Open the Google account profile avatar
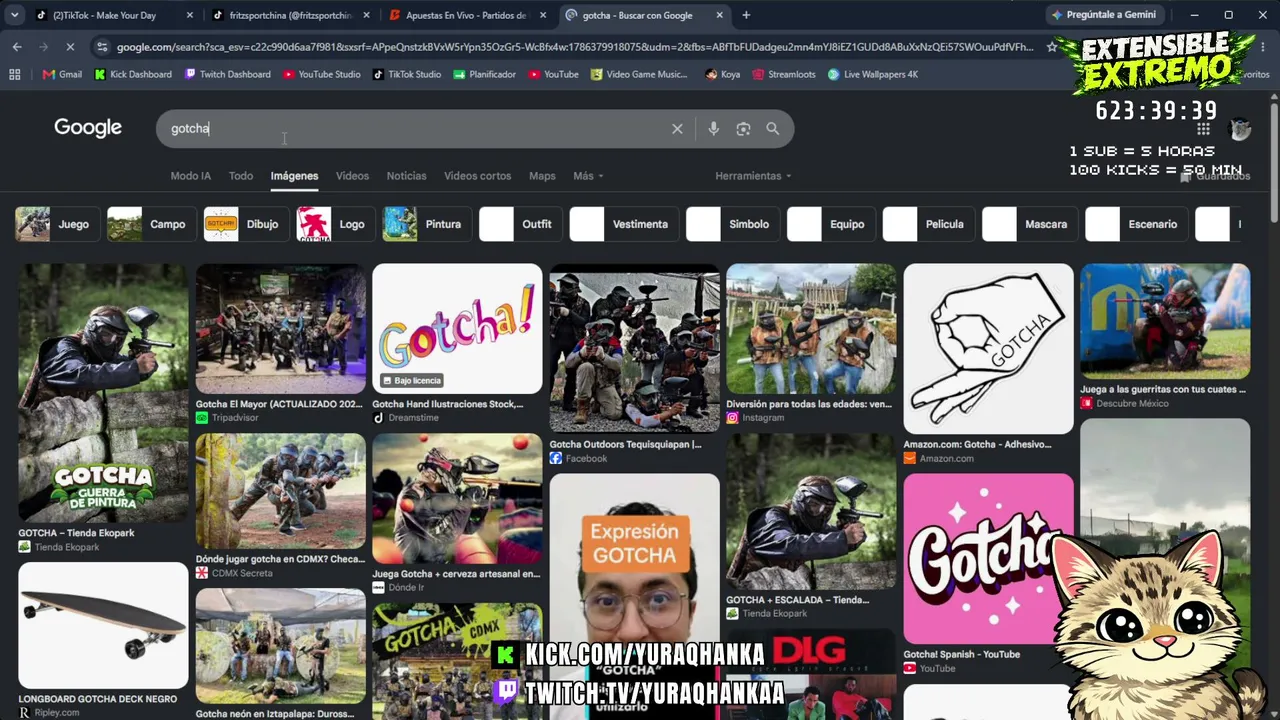1280x720 pixels. click(1240, 128)
